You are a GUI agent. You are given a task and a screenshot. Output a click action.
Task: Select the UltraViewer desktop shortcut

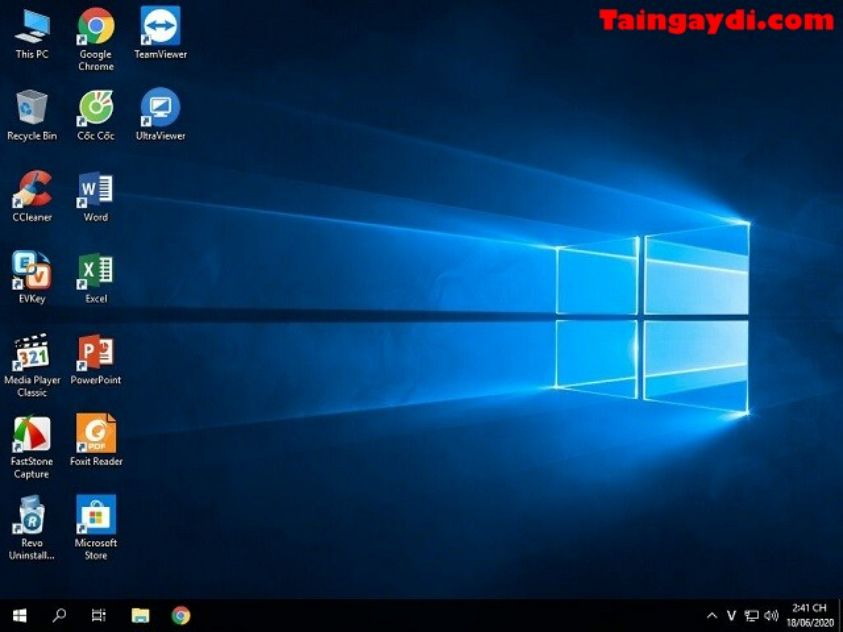(160, 115)
